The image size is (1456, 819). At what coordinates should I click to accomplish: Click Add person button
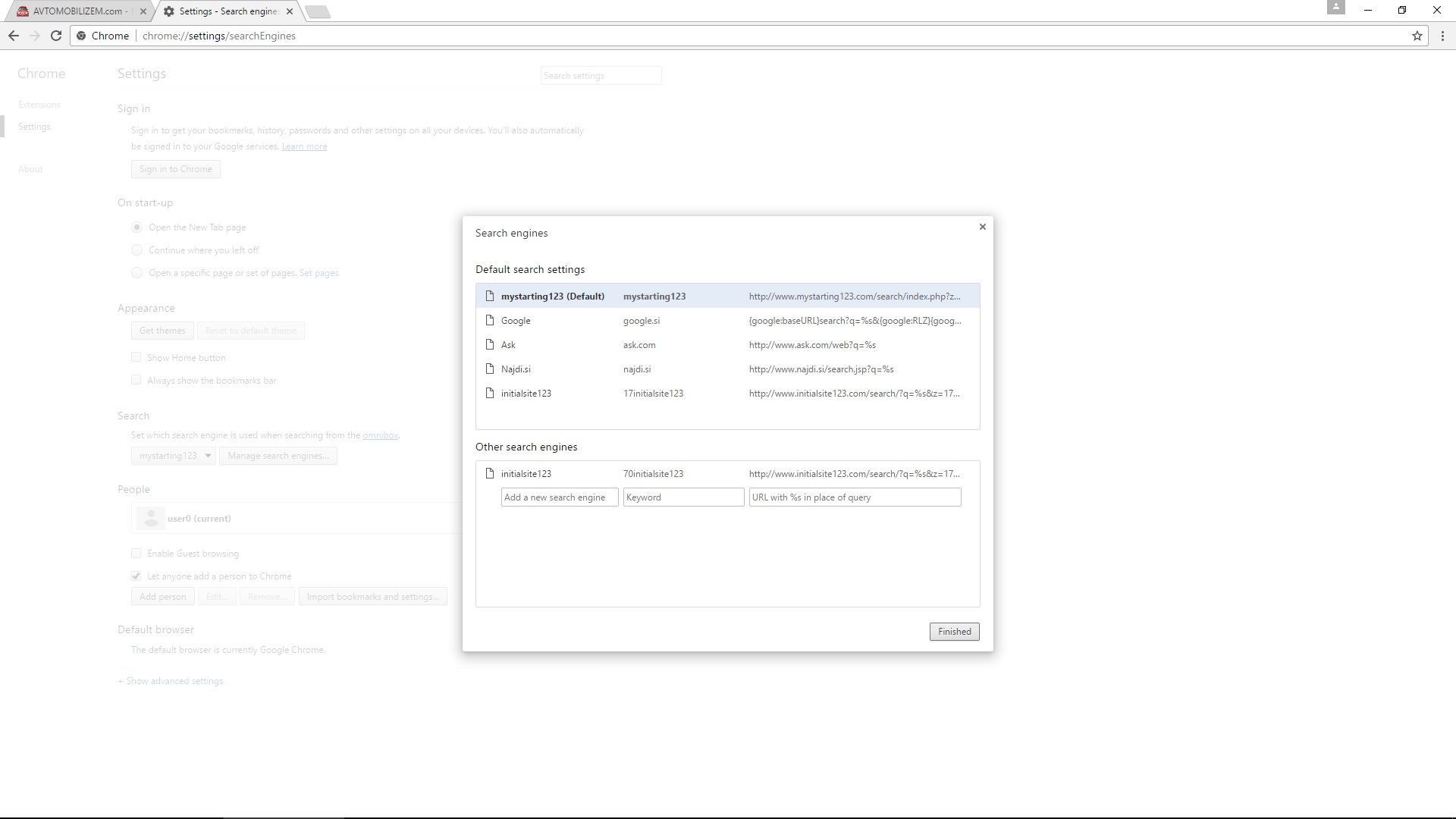click(x=162, y=597)
